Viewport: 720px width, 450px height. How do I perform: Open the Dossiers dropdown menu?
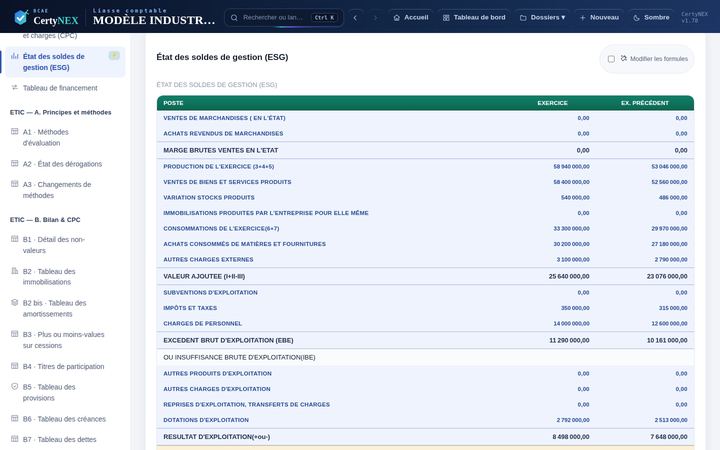542,17
